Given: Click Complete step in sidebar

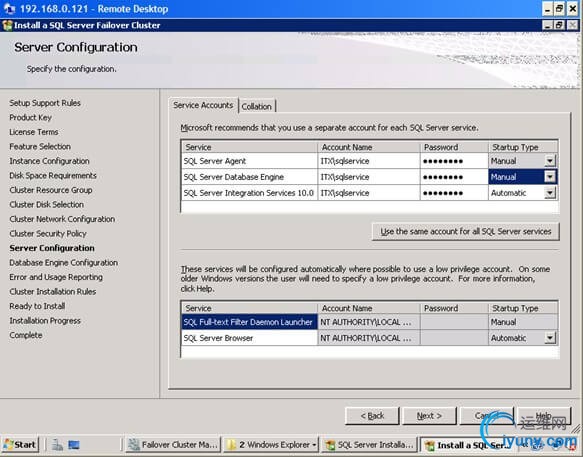Looking at the screenshot, I should [x=26, y=335].
